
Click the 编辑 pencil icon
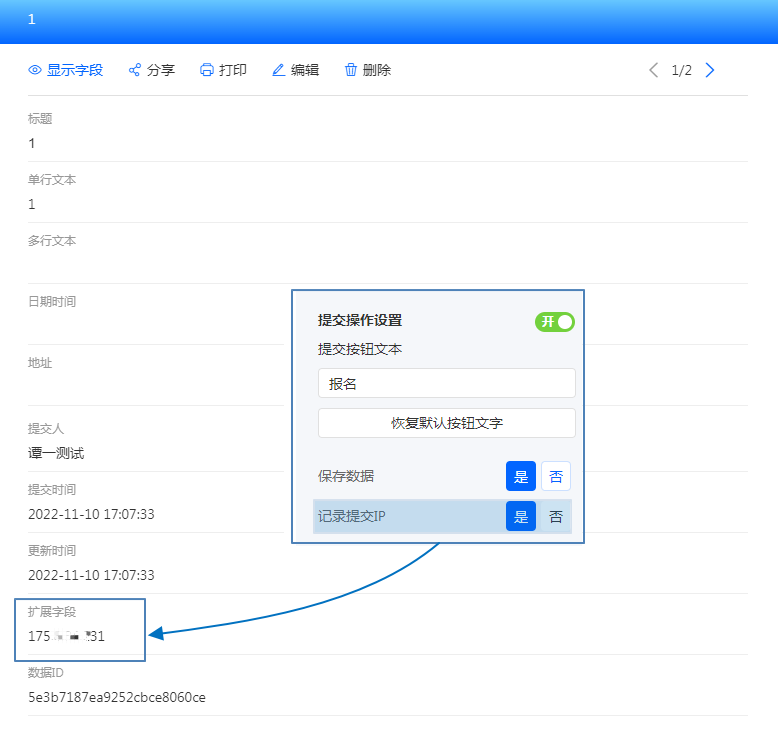279,70
